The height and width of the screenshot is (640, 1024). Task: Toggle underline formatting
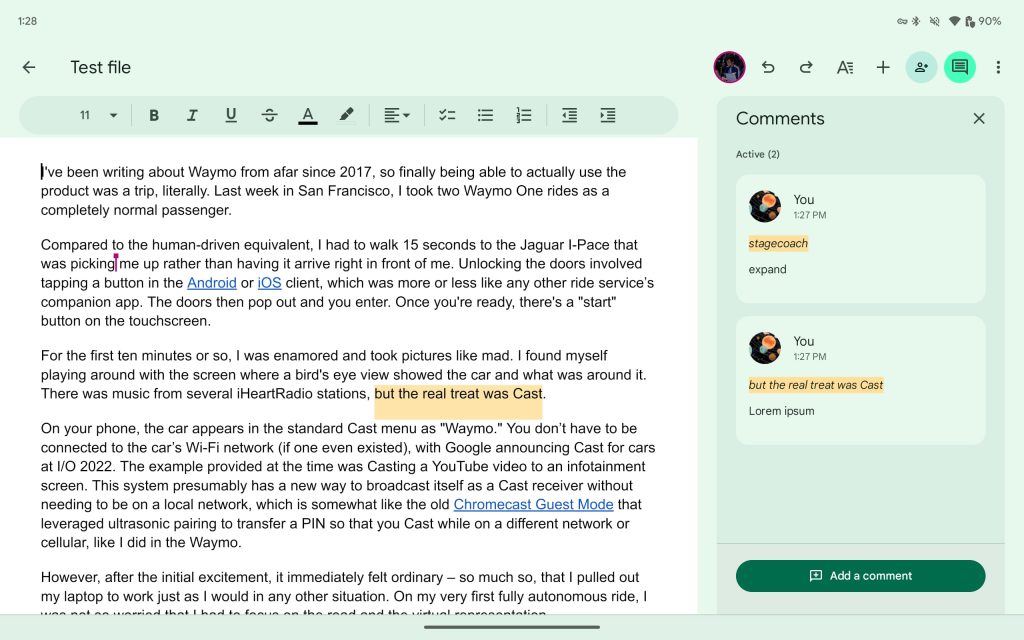[x=231, y=115]
